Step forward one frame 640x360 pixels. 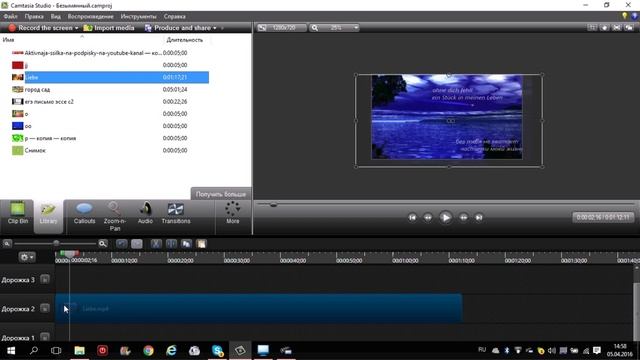point(464,218)
